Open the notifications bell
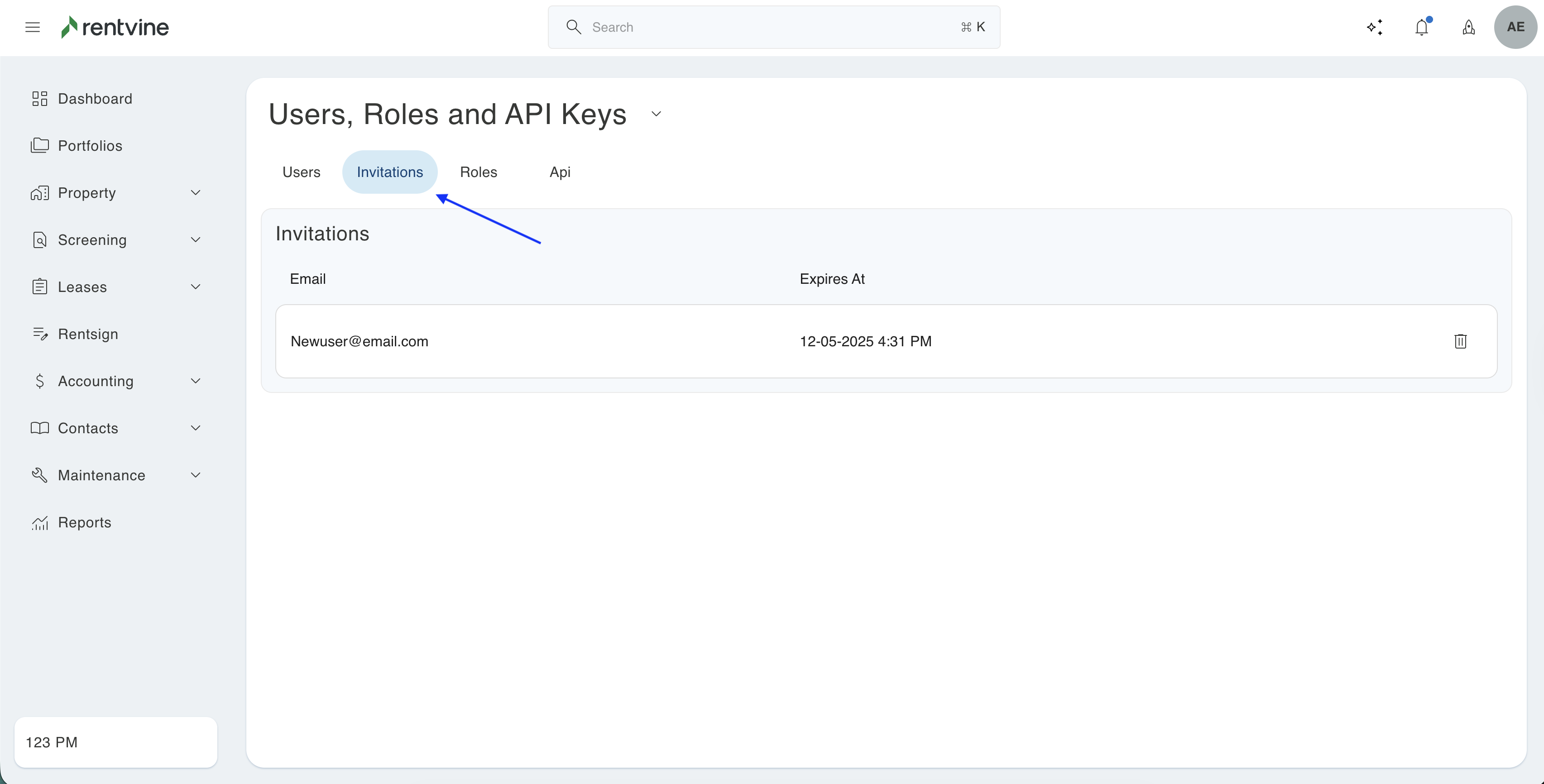 point(1421,27)
